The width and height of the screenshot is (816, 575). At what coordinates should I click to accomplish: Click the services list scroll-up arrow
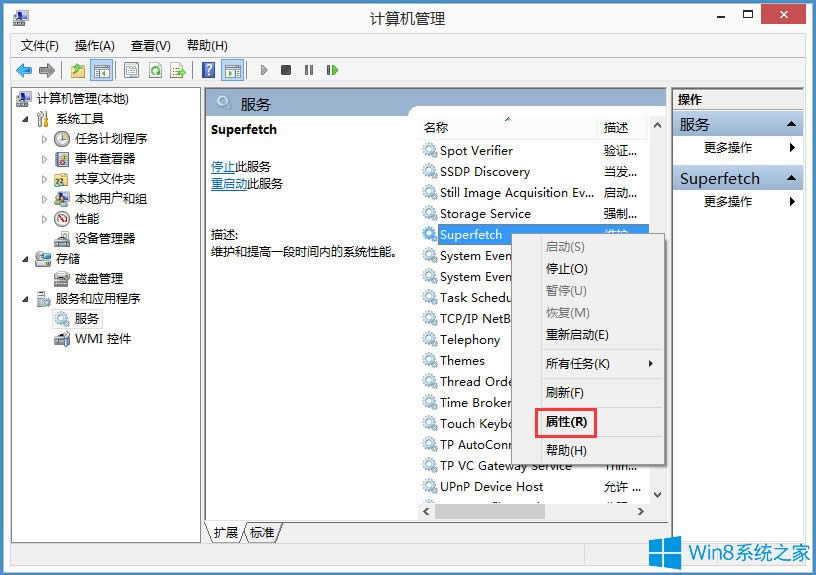(657, 125)
